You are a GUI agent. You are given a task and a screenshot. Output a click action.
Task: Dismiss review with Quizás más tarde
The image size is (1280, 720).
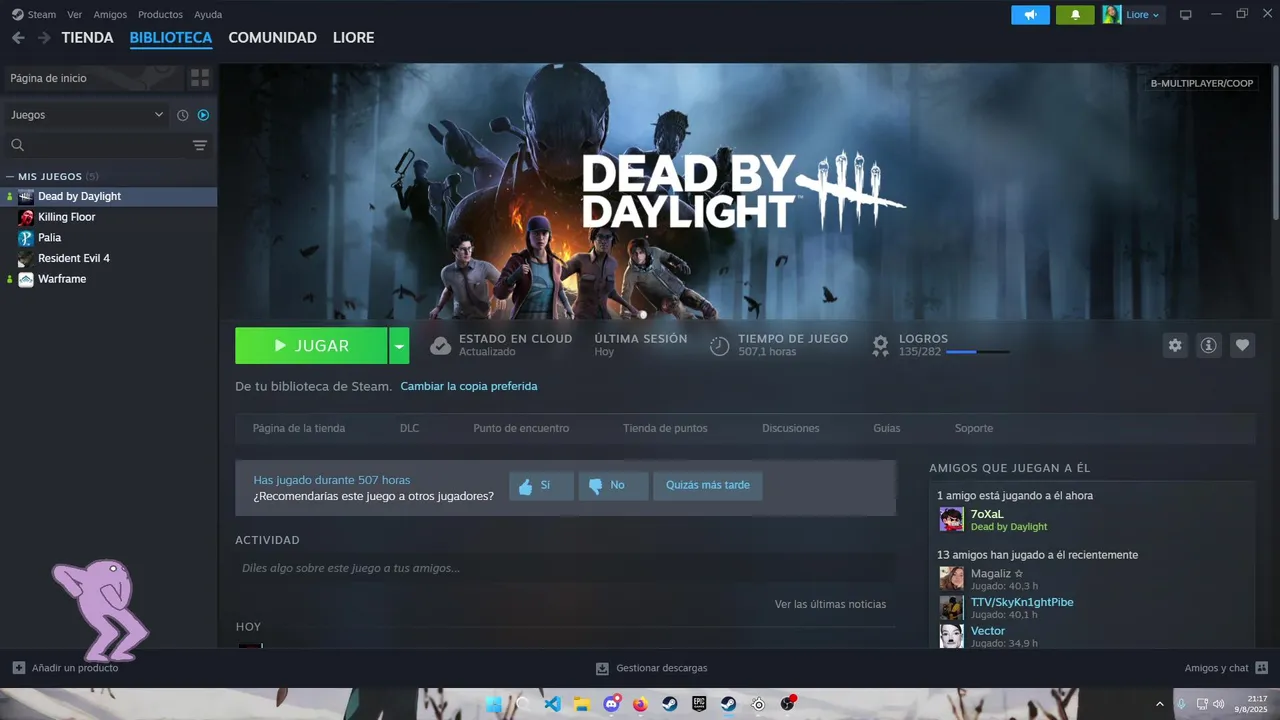(x=707, y=486)
